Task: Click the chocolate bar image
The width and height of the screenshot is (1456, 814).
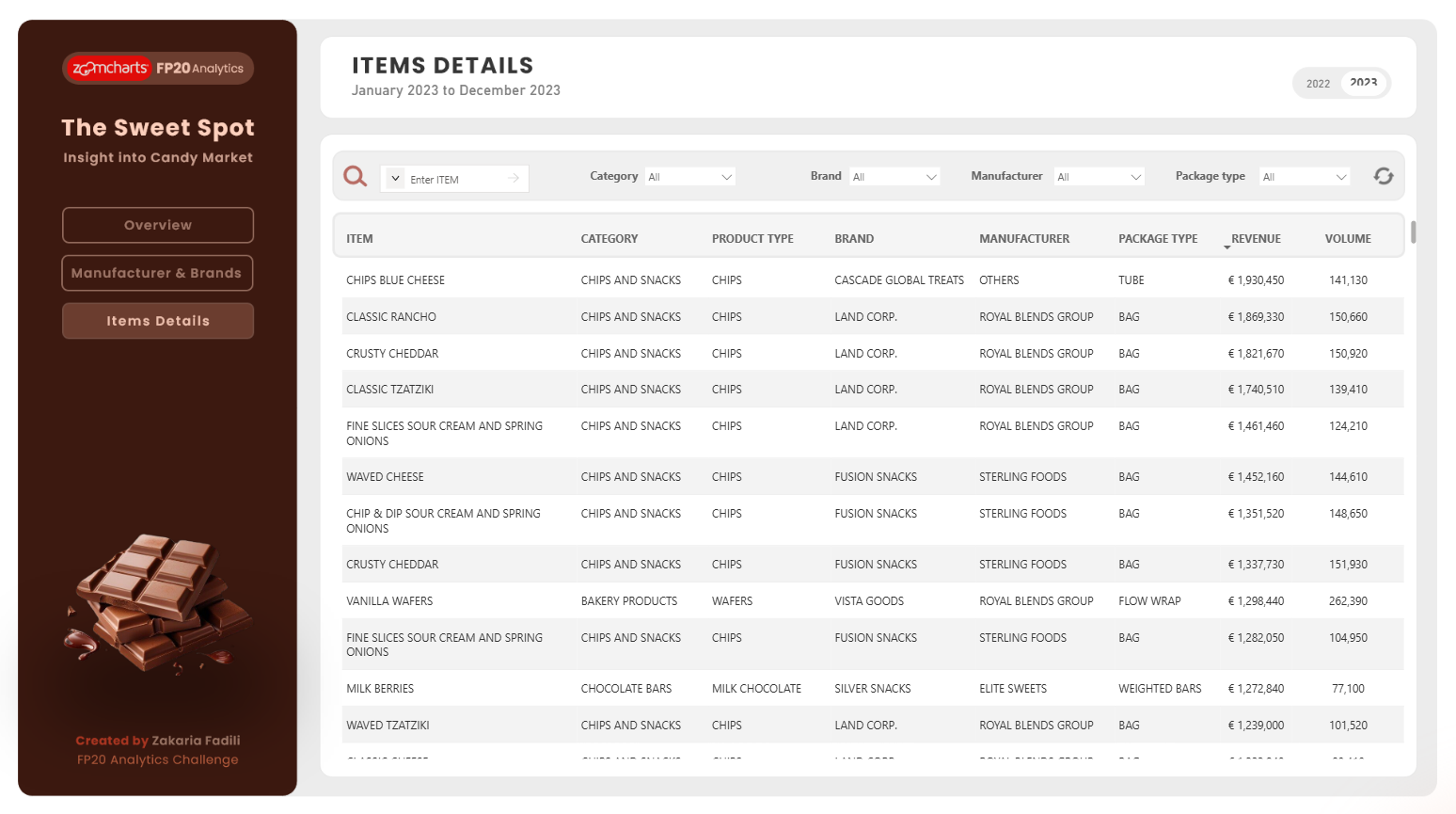Action: (x=158, y=604)
